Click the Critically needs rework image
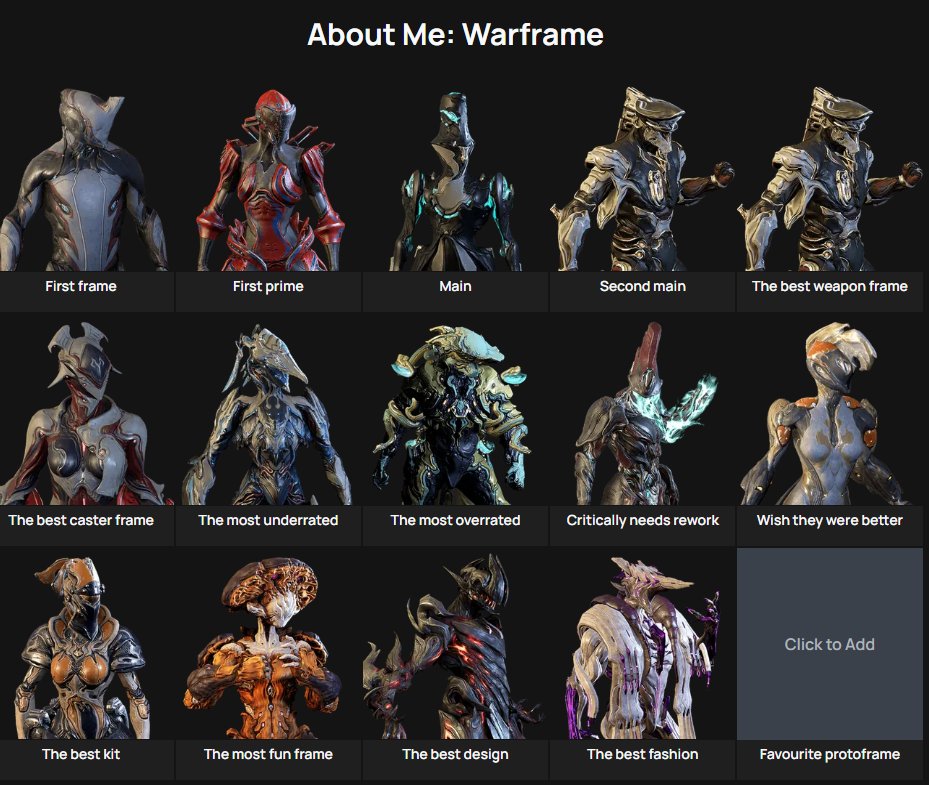 (642, 412)
